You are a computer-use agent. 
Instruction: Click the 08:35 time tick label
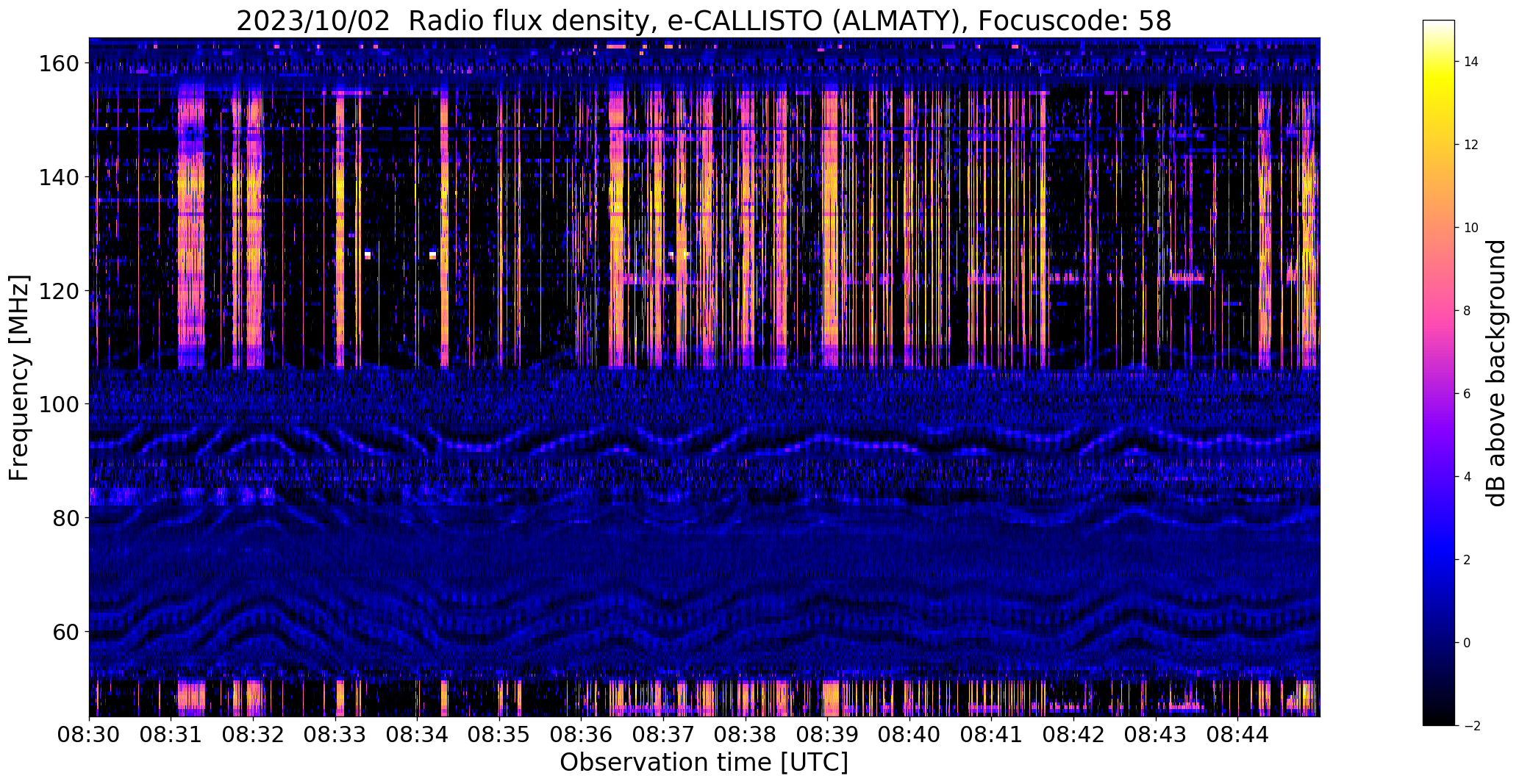[499, 735]
